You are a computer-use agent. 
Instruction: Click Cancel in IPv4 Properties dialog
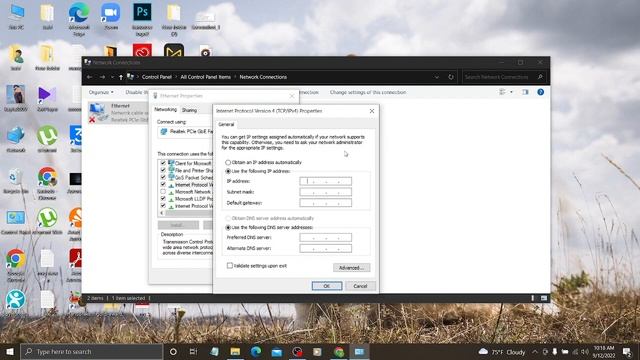360,286
